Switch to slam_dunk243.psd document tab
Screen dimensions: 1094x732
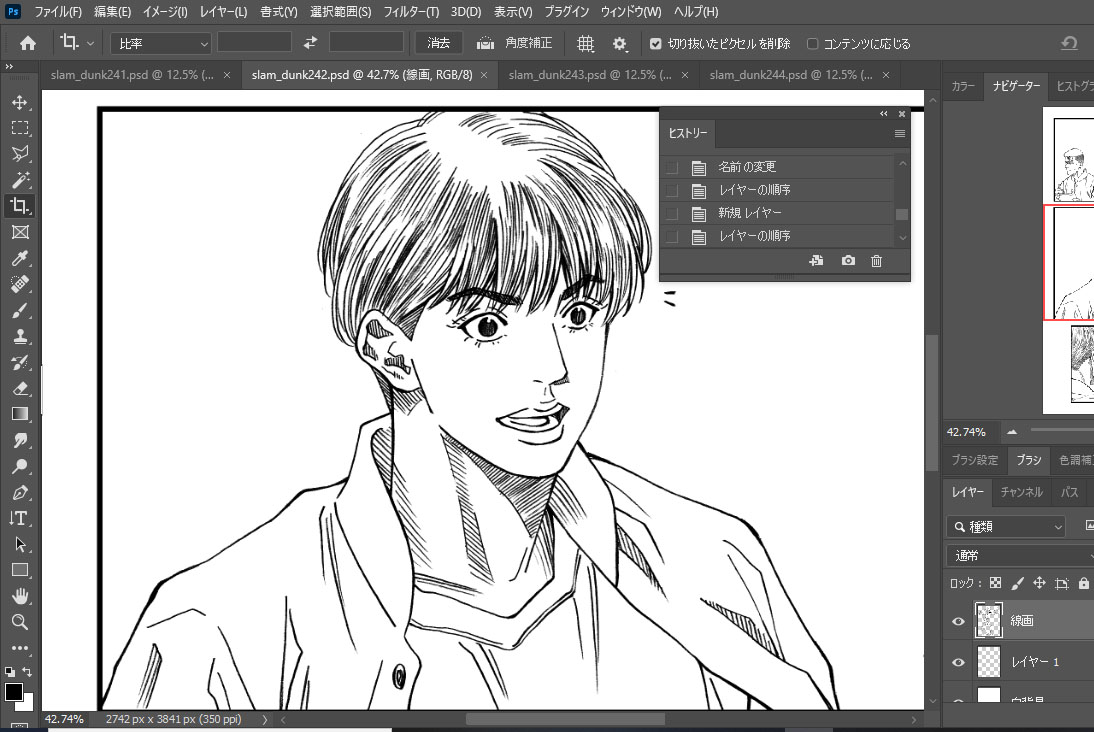click(x=590, y=75)
